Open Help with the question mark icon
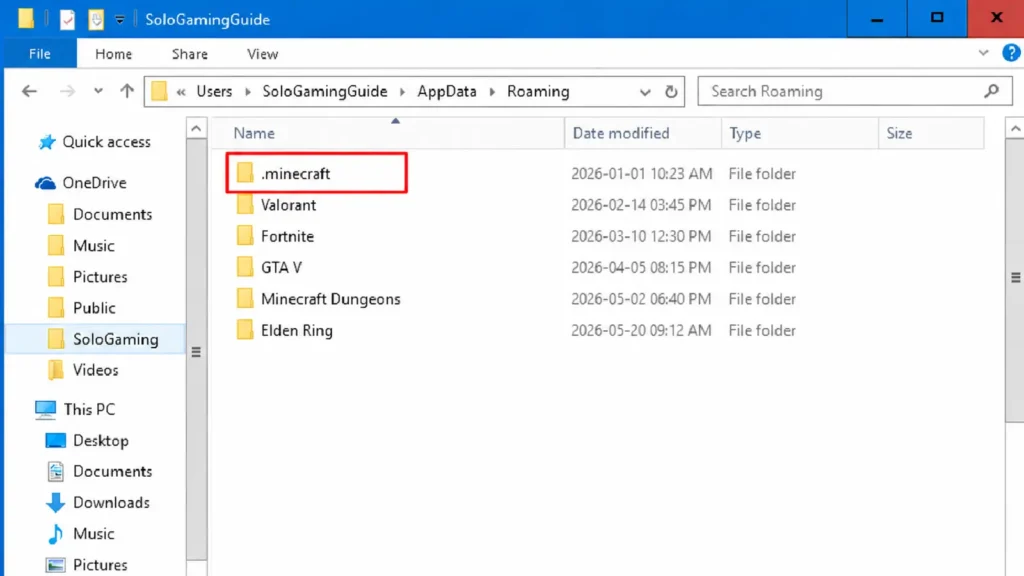This screenshot has height=576, width=1024. coord(1011,53)
